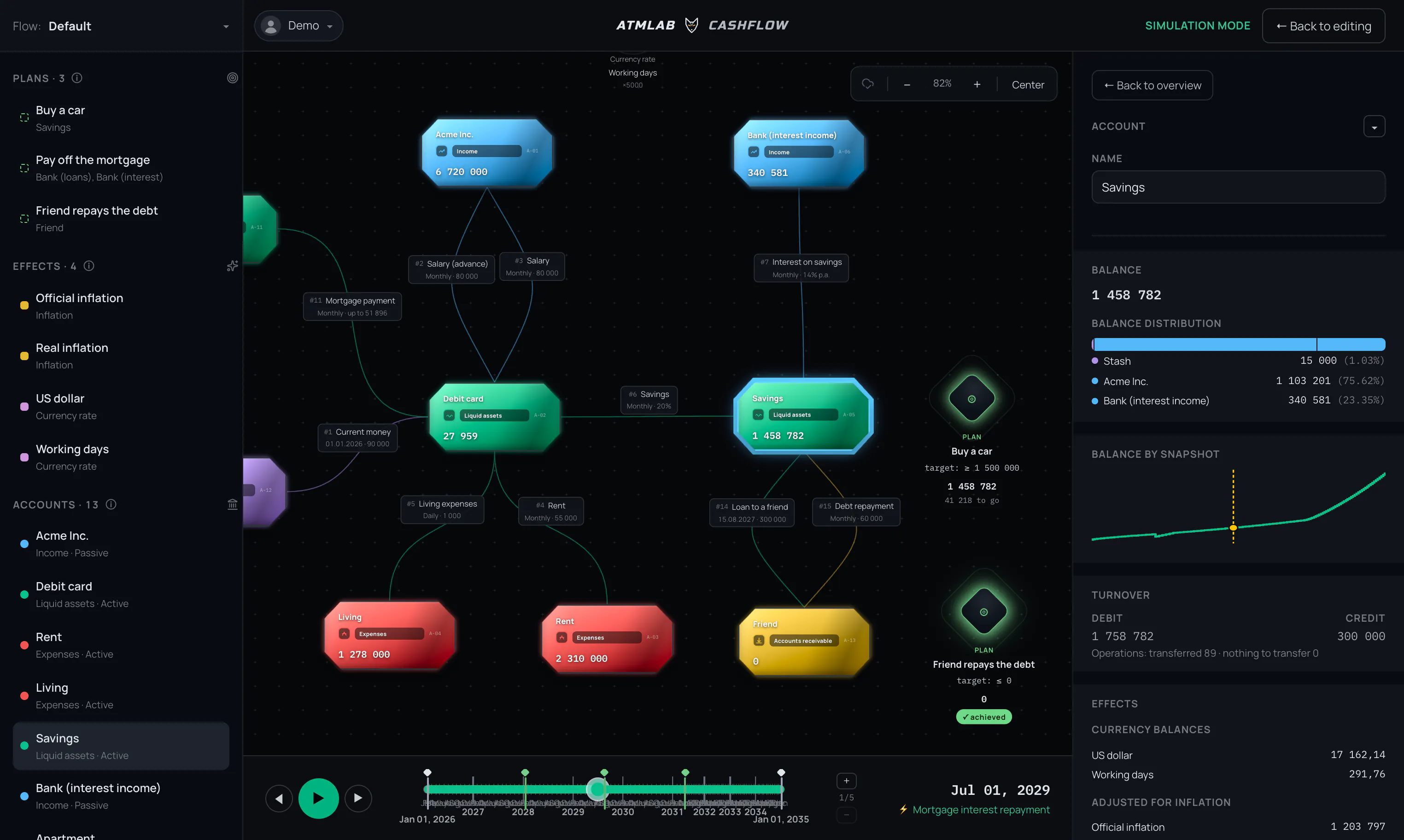Select the Pay off the mortgage plan
Viewport: 1404px width, 840px height.
pos(121,168)
